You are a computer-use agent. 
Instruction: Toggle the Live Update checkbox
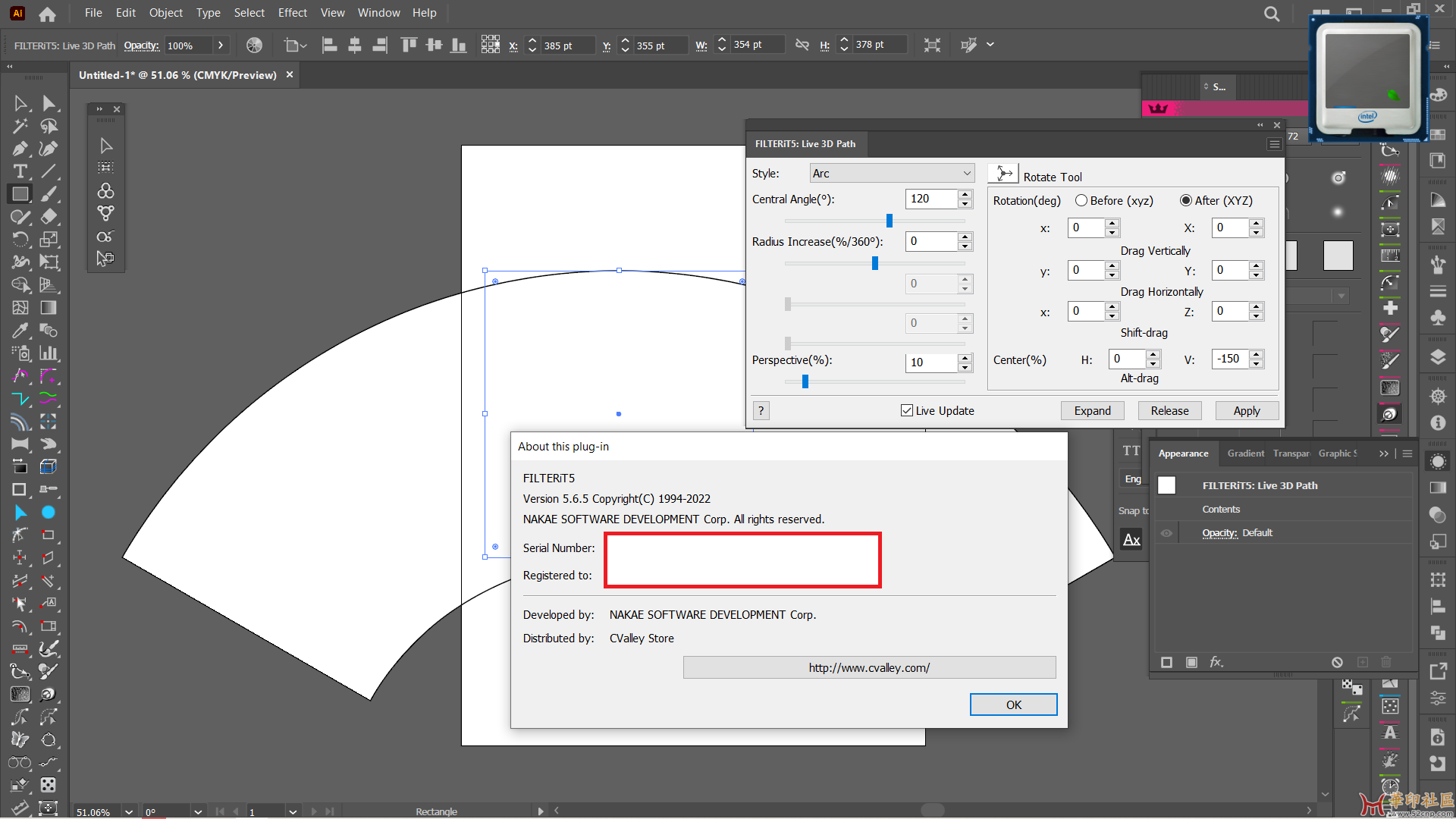[x=907, y=410]
